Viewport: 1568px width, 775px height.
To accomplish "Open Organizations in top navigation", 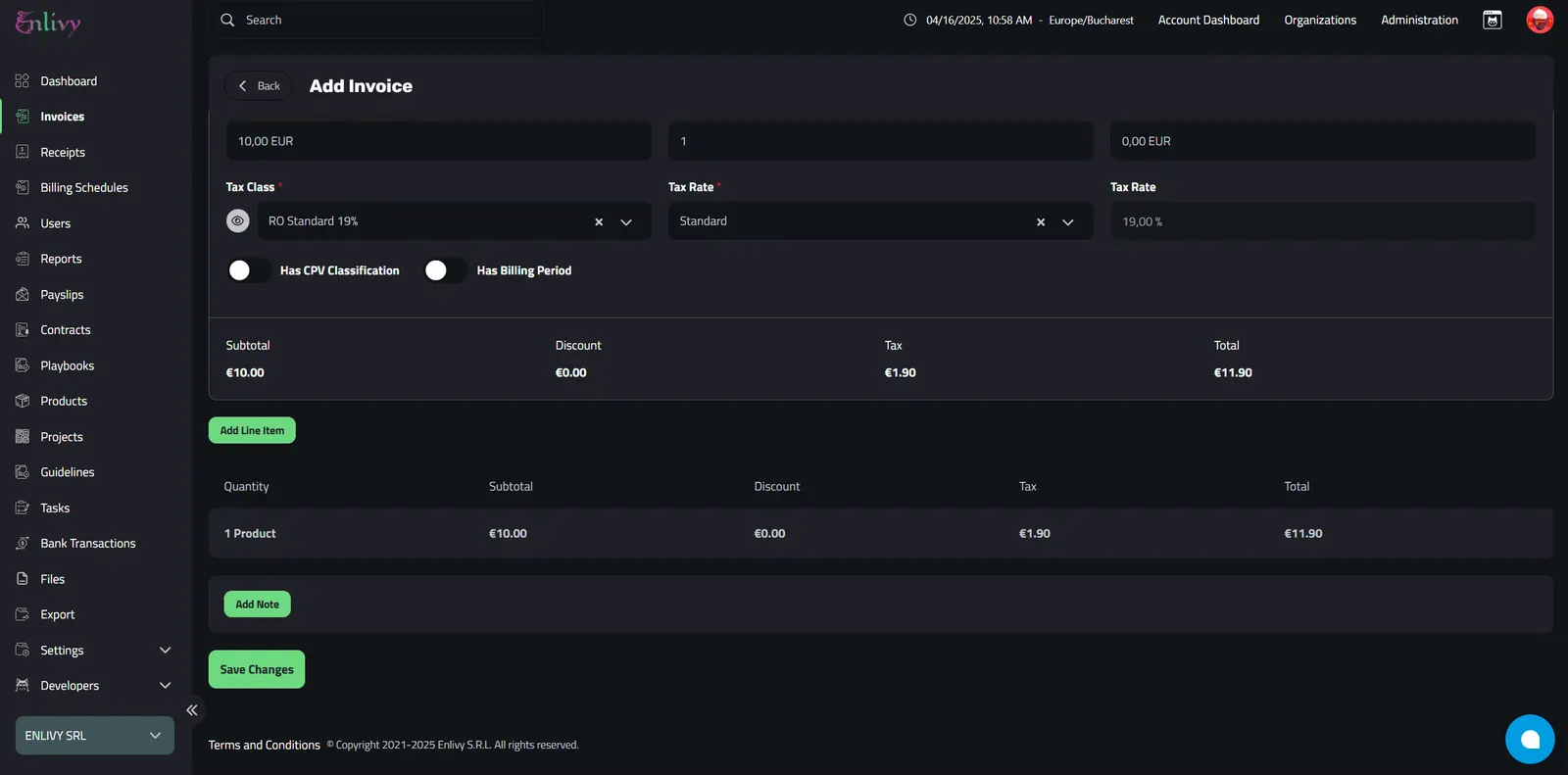I will coord(1320,20).
